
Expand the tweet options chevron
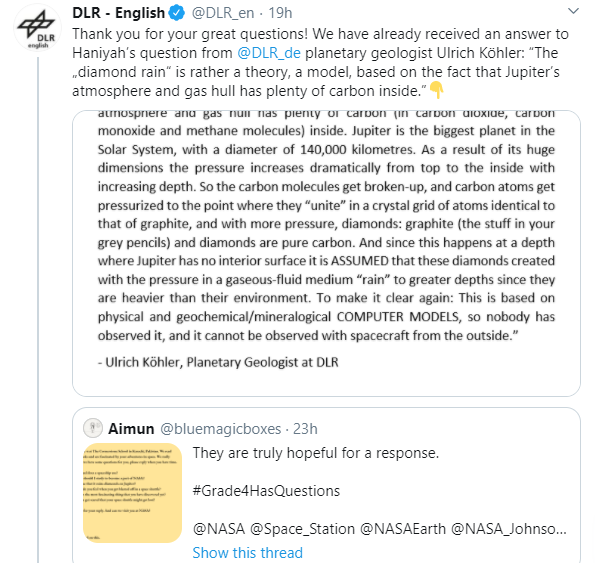pos(573,11)
